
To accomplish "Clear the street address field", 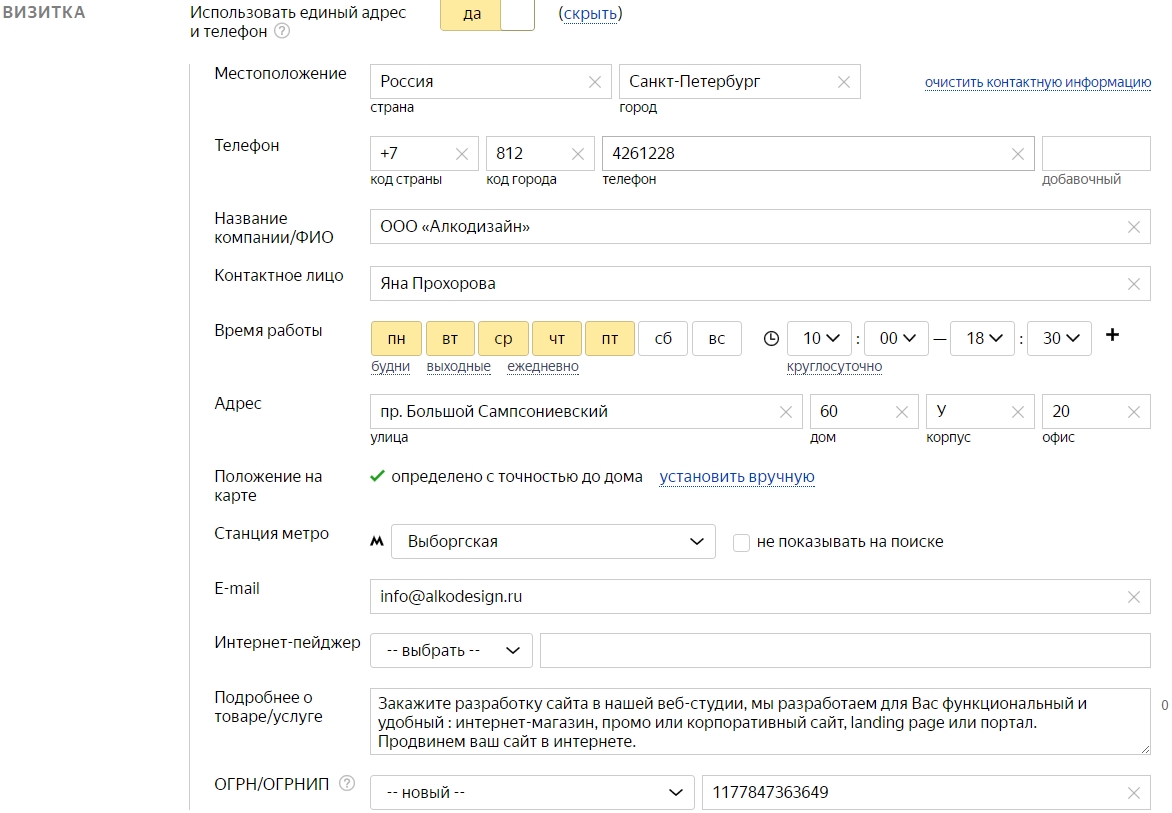I will (x=786, y=412).
